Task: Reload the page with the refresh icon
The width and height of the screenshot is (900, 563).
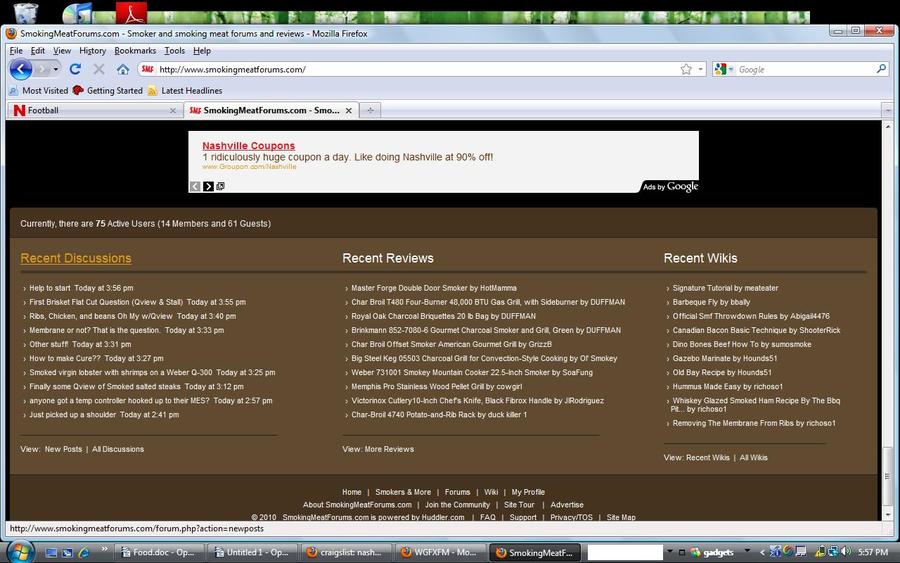Action: pyautogui.click(x=75, y=69)
